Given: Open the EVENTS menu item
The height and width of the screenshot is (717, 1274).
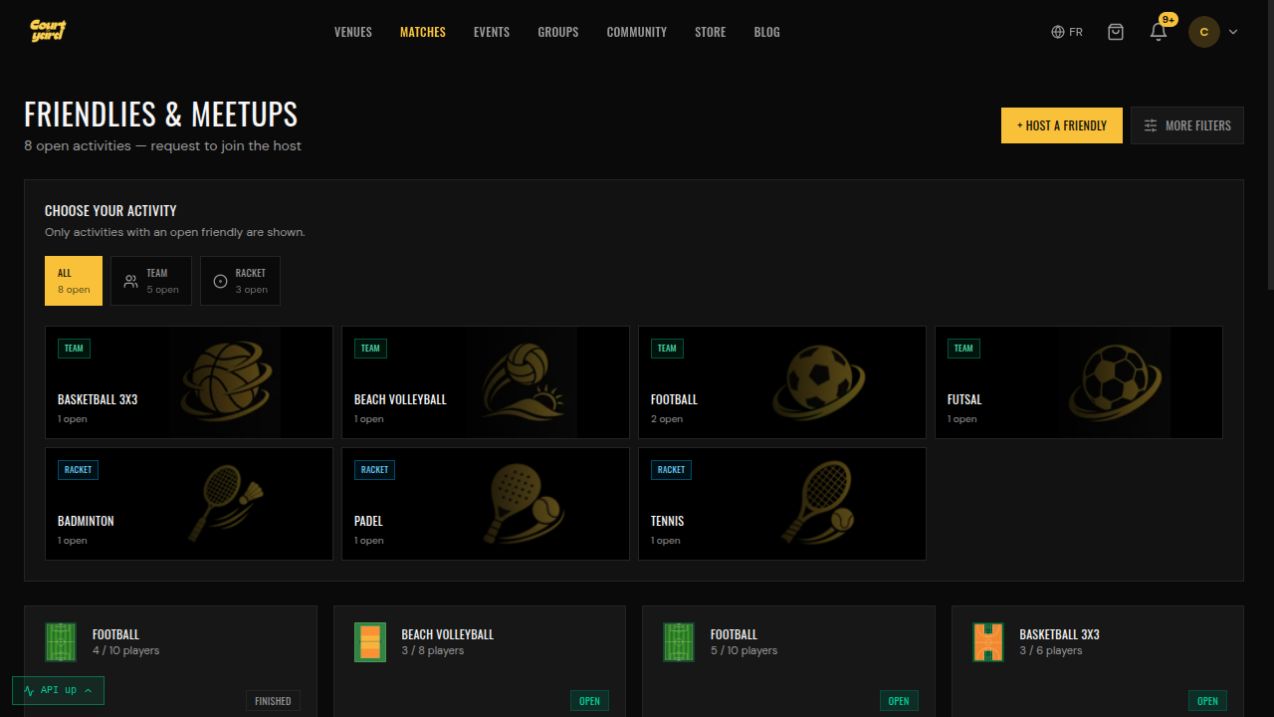Looking at the screenshot, I should [491, 32].
